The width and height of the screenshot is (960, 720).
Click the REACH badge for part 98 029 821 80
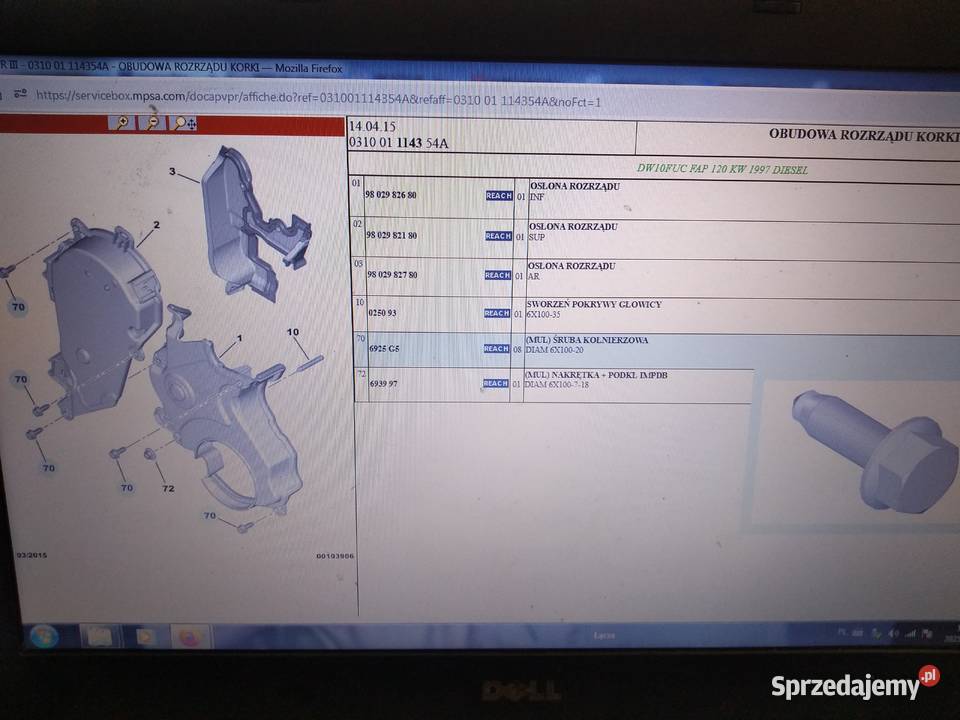click(497, 236)
